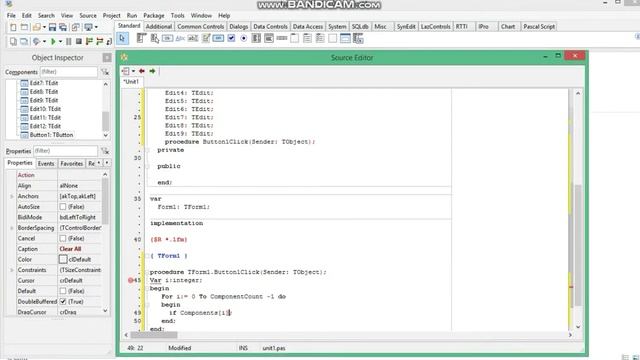Click the Save All toolbar icon
Screen dimensions: 640x360
pos(63,27)
